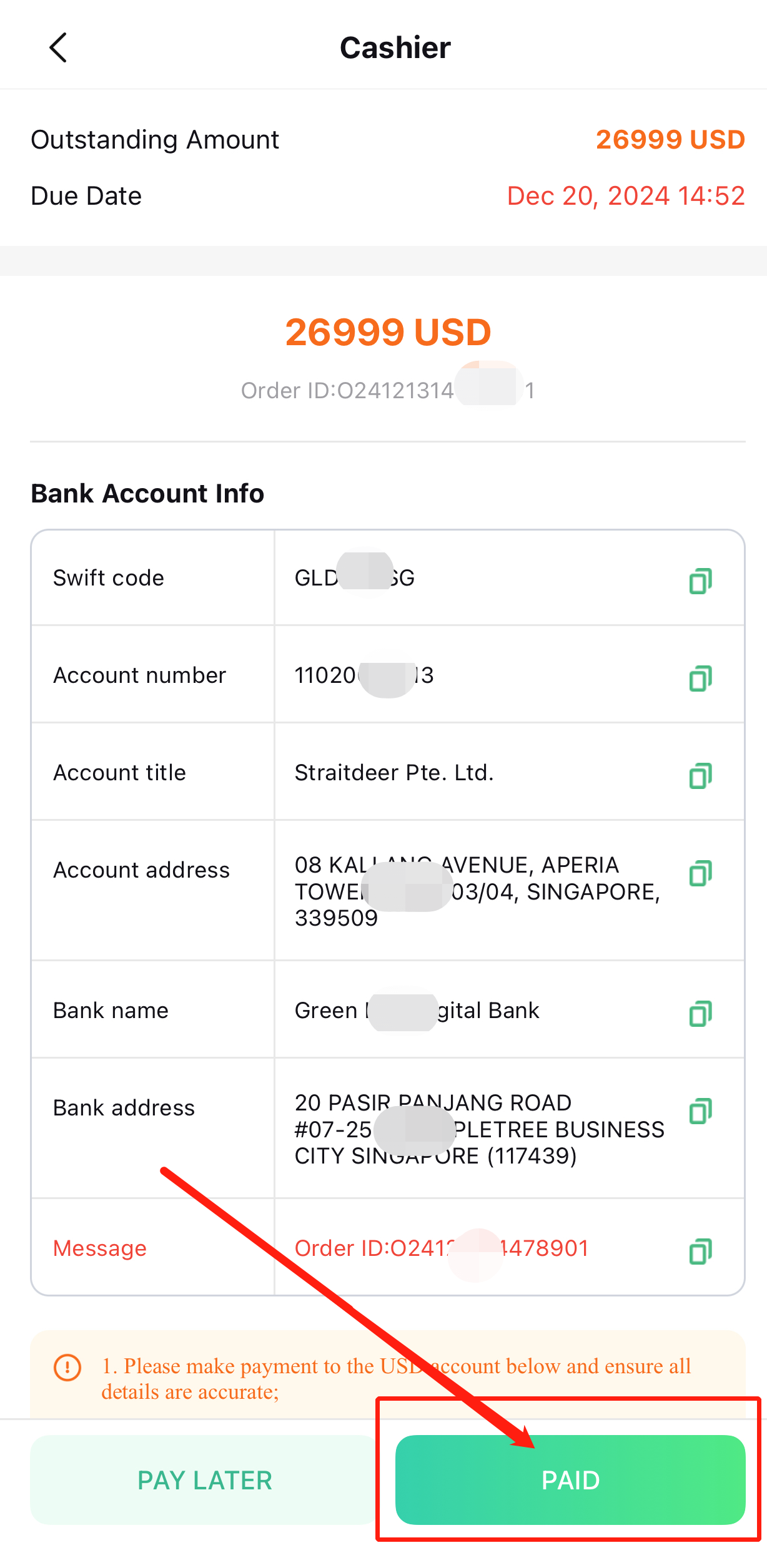Select the Order ID under amount
Viewport: 767px width, 1568px height.
point(388,391)
